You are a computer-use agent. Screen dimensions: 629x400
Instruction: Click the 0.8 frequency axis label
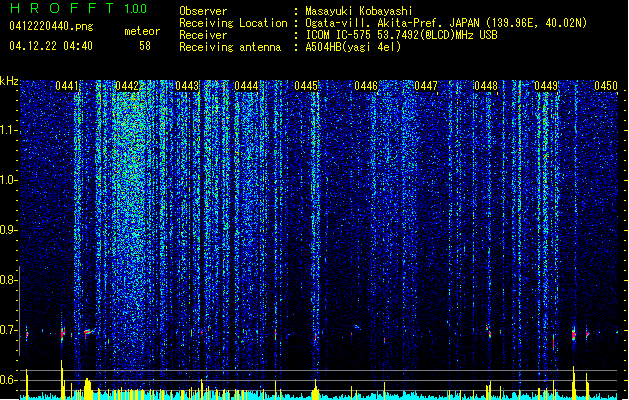(8, 280)
